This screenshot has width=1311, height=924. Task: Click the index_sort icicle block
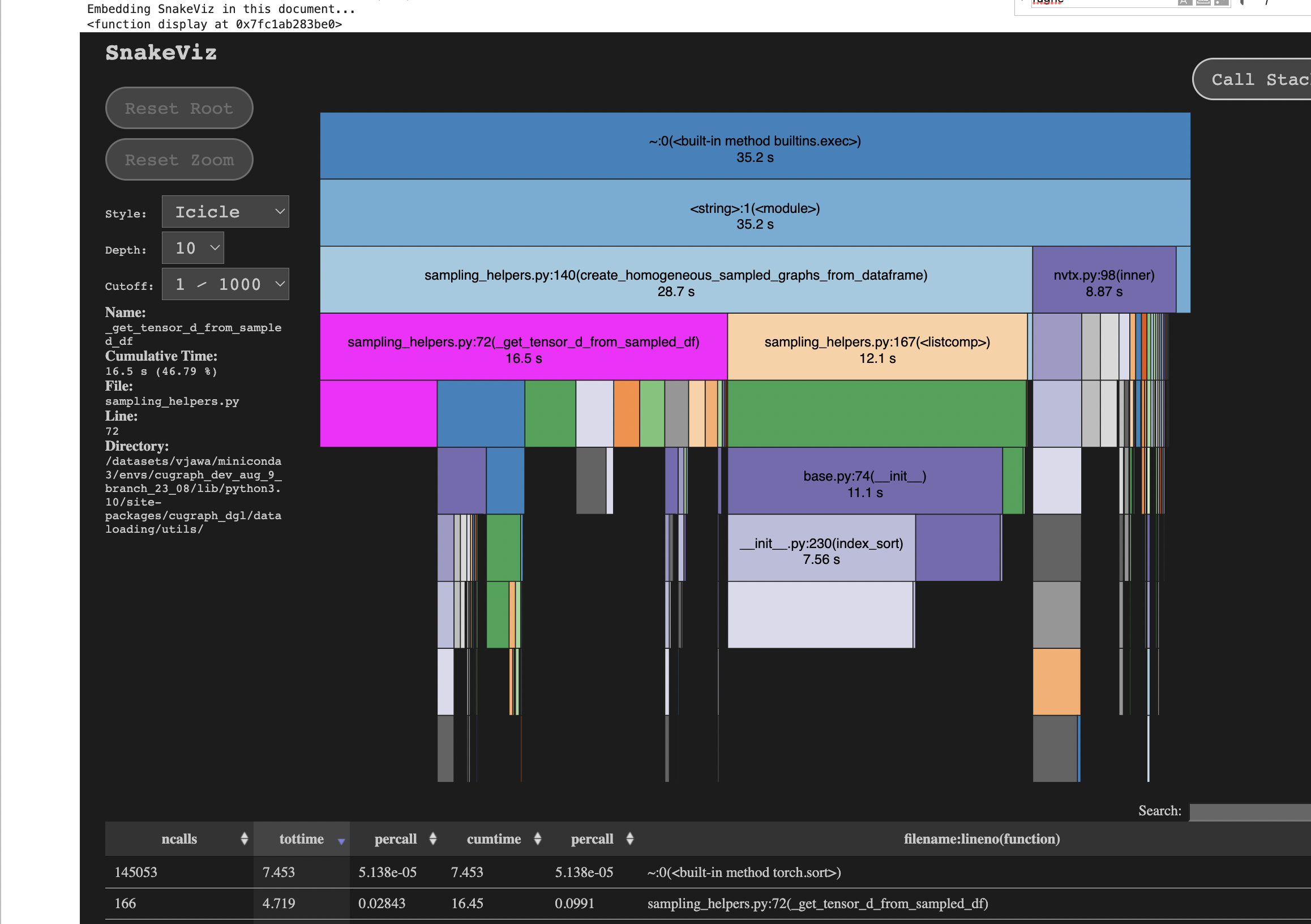[x=821, y=547]
